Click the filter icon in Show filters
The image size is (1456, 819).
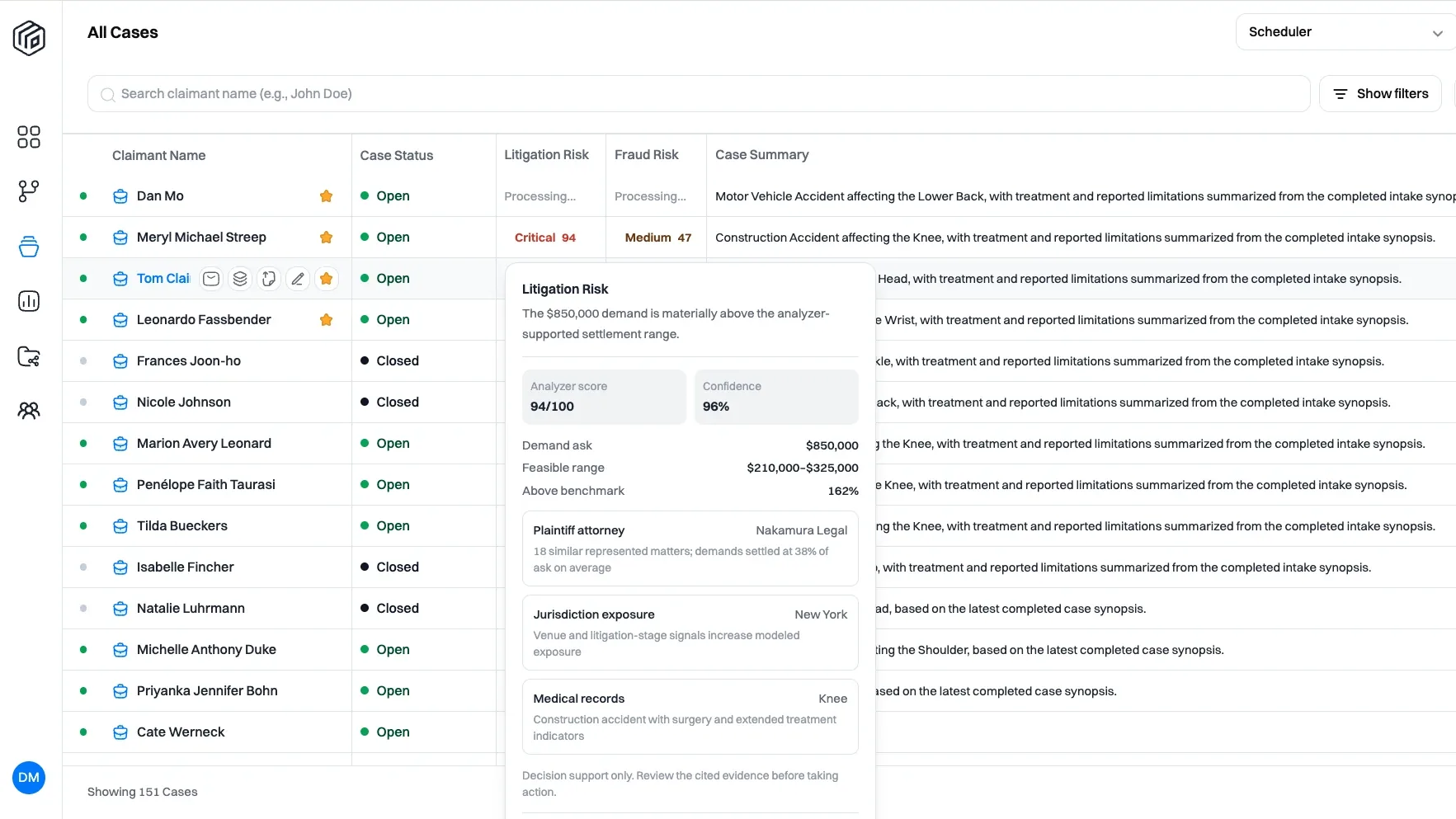click(x=1341, y=94)
